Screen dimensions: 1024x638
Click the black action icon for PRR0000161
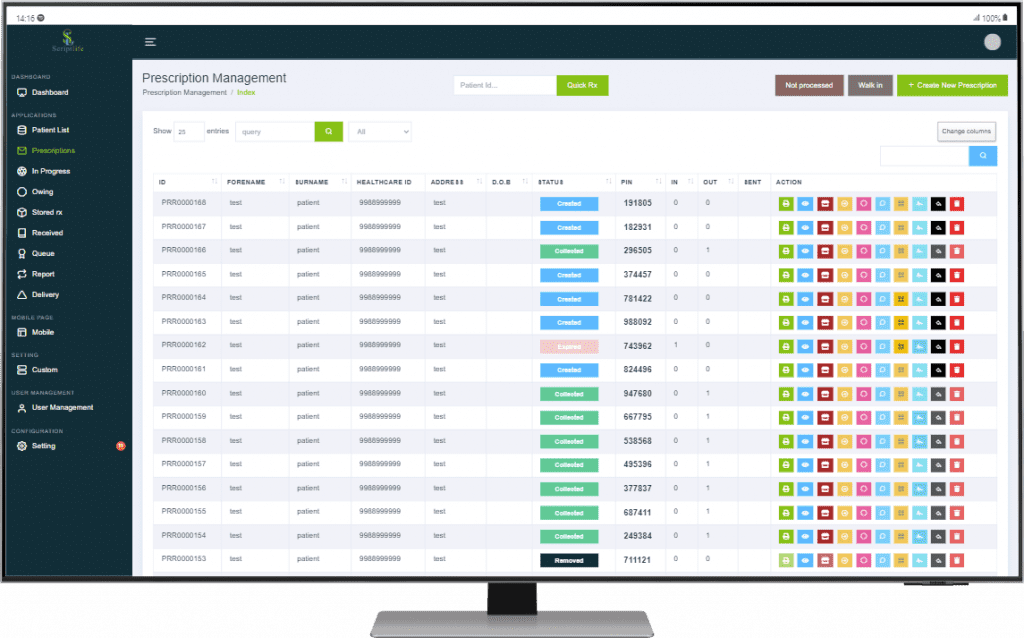pyautogui.click(x=938, y=370)
